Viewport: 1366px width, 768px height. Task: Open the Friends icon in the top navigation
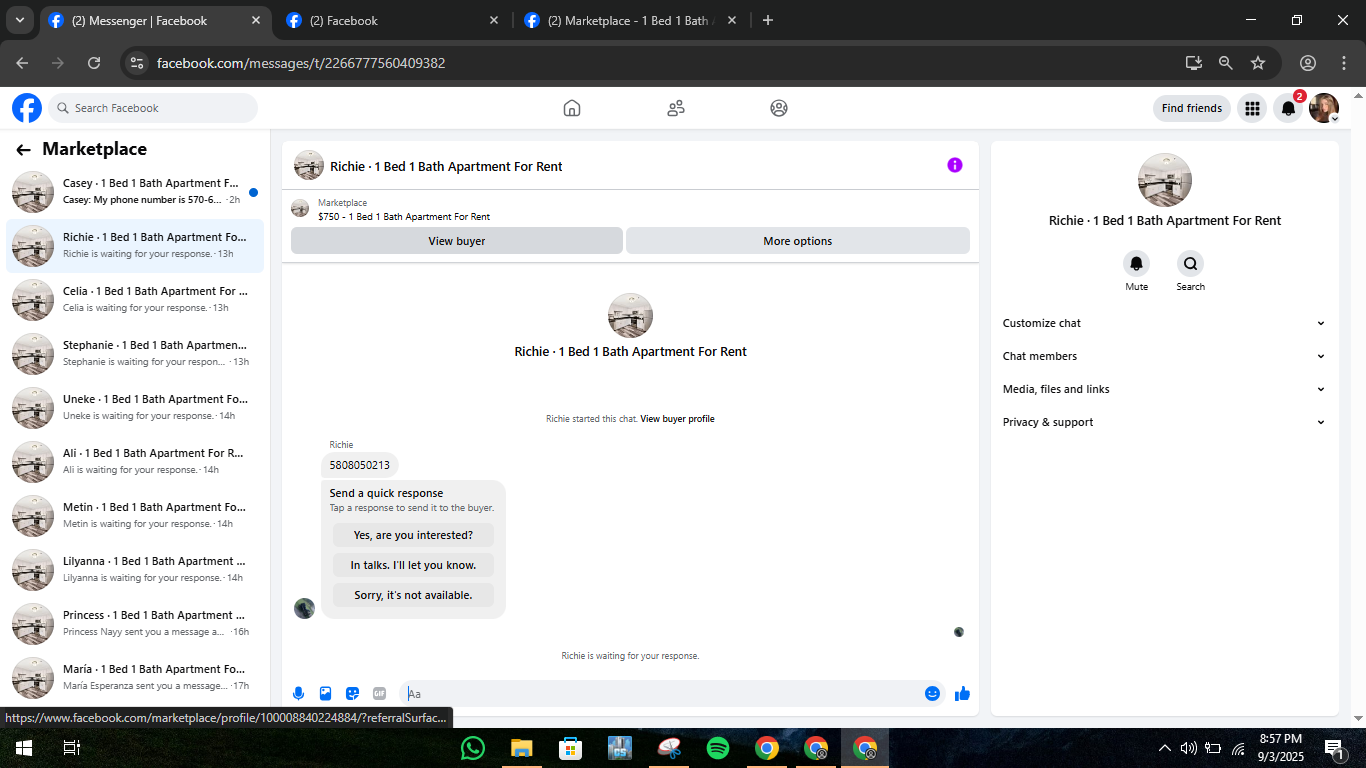[676, 108]
